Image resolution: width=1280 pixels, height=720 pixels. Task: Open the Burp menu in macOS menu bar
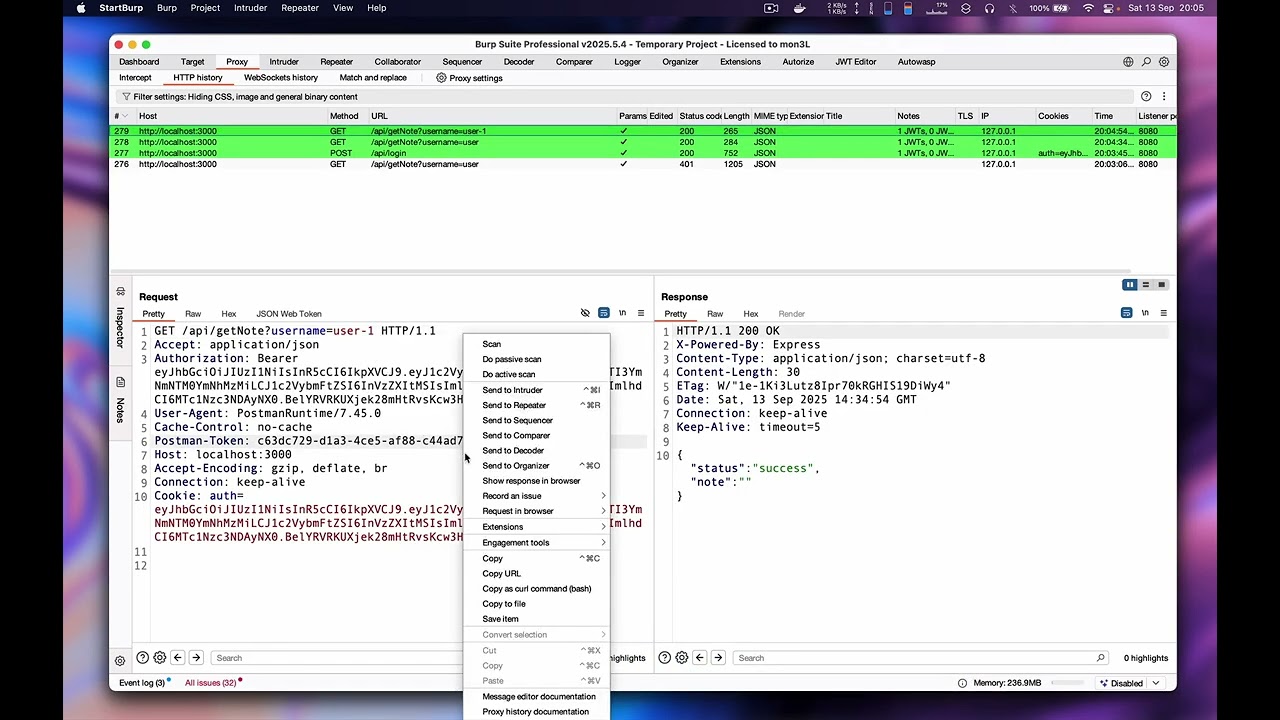[167, 8]
